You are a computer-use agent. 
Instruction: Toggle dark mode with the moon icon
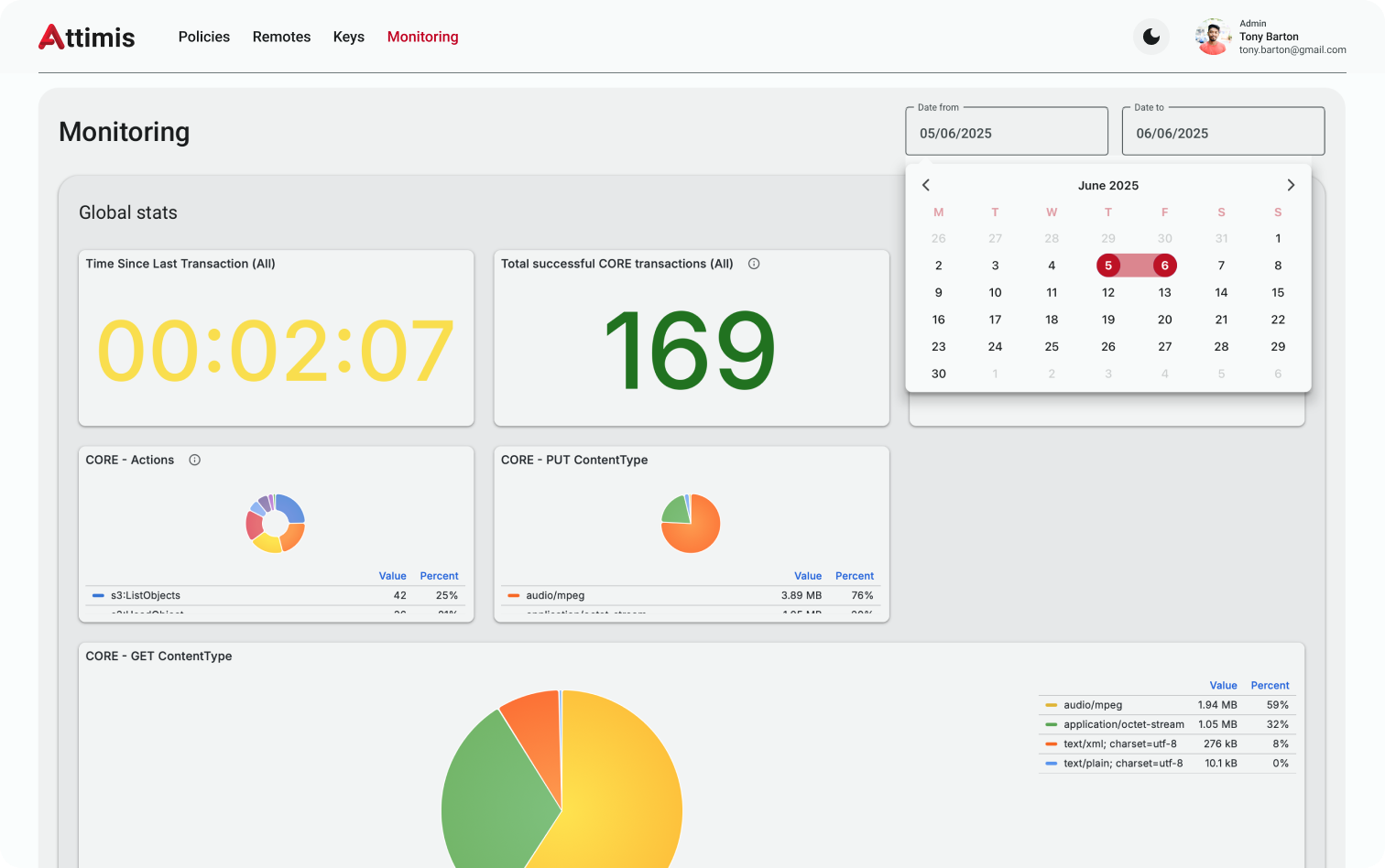click(1151, 37)
